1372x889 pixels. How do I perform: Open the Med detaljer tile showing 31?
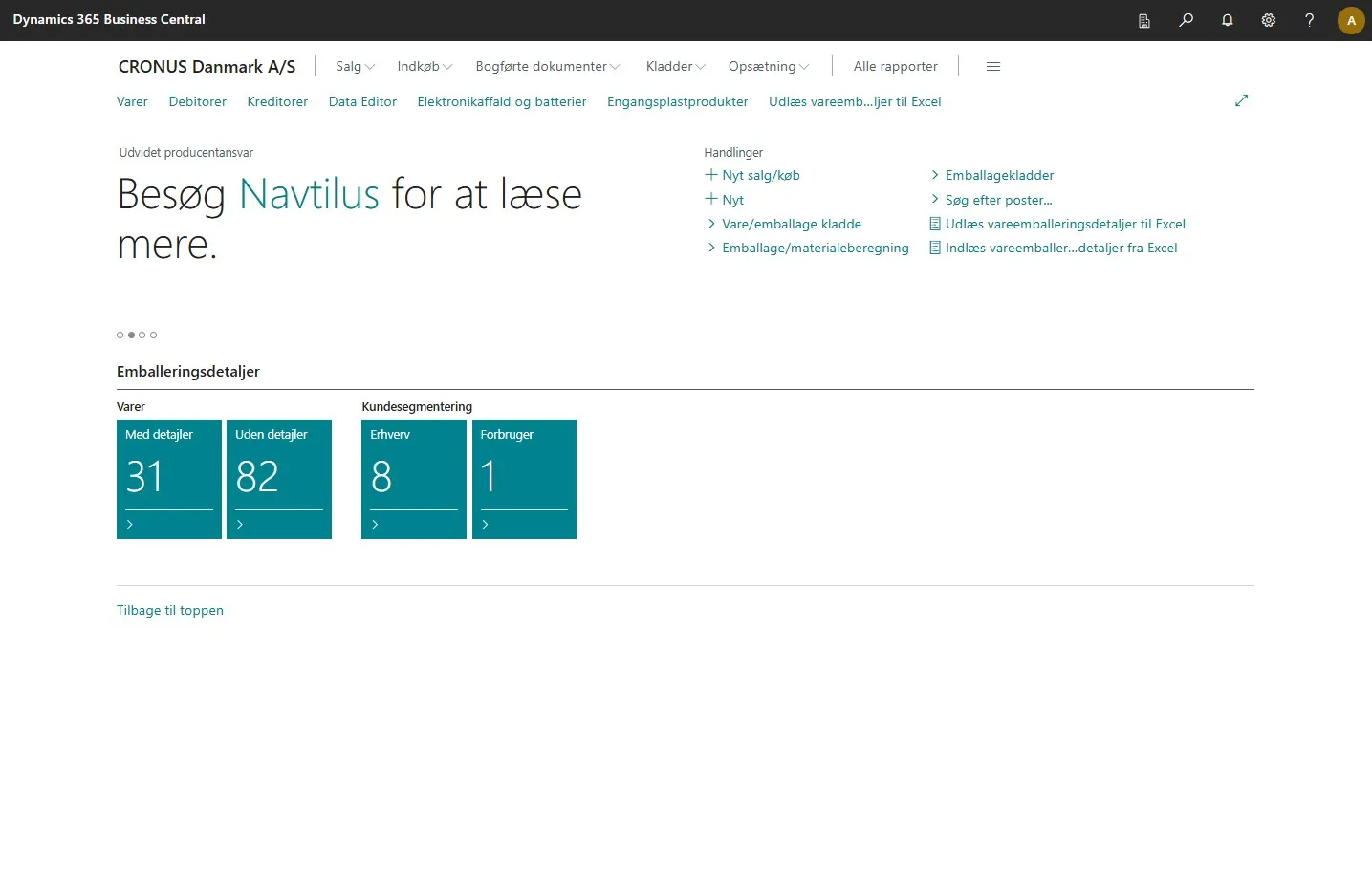(169, 479)
